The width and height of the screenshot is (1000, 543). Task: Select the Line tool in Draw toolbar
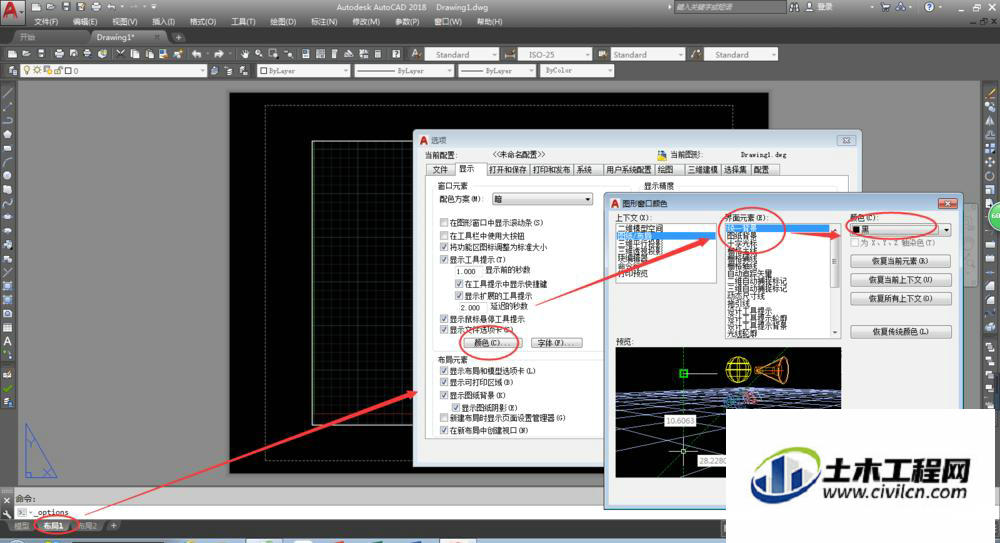pyautogui.click(x=8, y=93)
